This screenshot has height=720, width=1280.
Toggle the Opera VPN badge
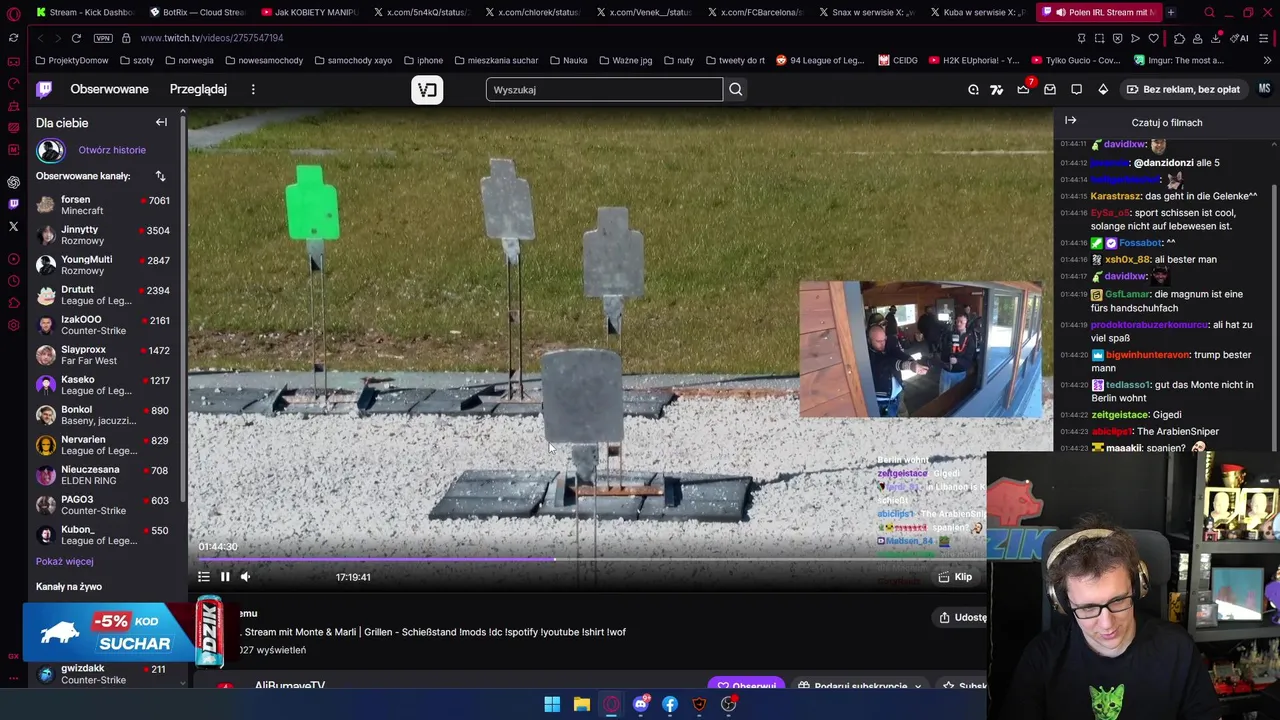point(103,38)
